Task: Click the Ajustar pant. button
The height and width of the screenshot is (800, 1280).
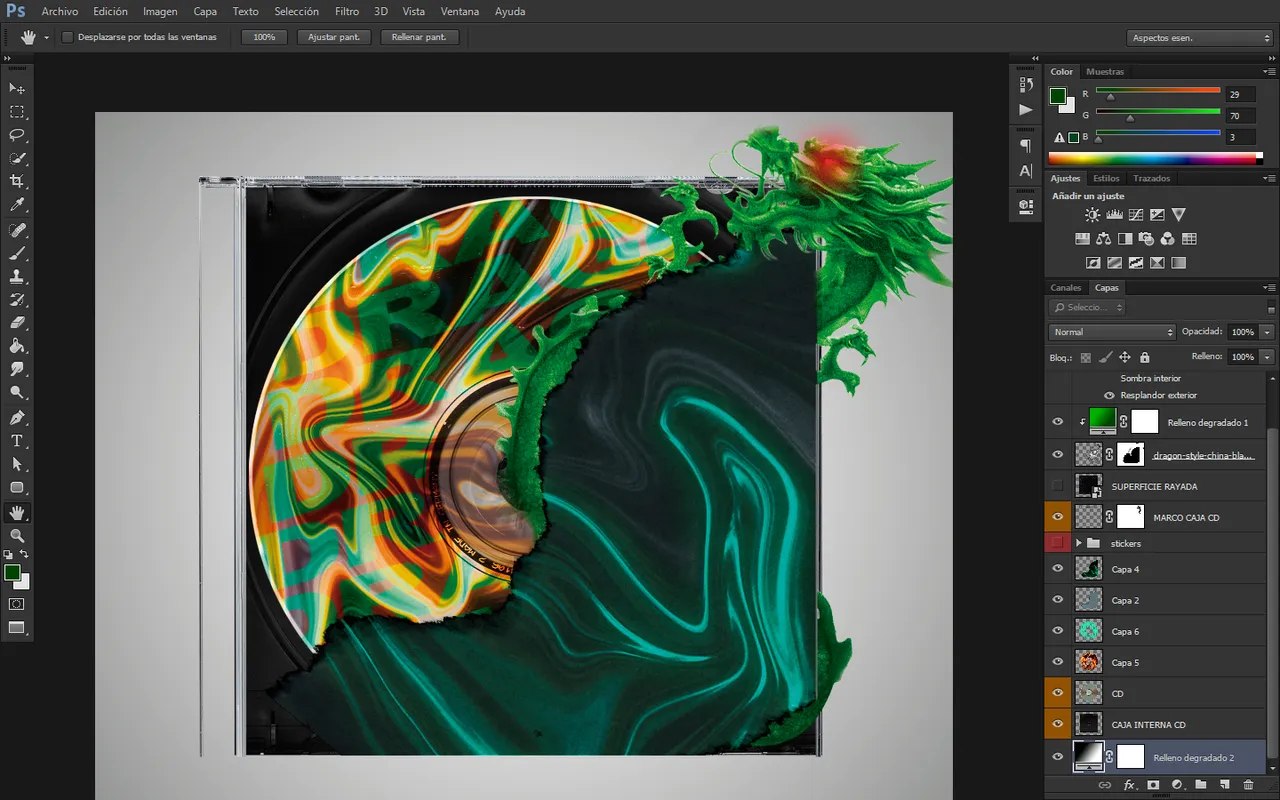Action: pos(334,37)
